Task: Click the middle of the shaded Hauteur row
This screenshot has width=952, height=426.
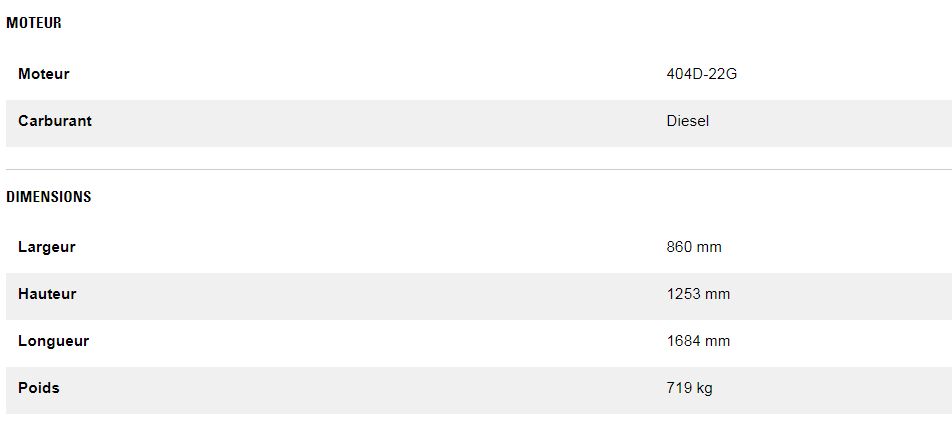Action: point(476,296)
